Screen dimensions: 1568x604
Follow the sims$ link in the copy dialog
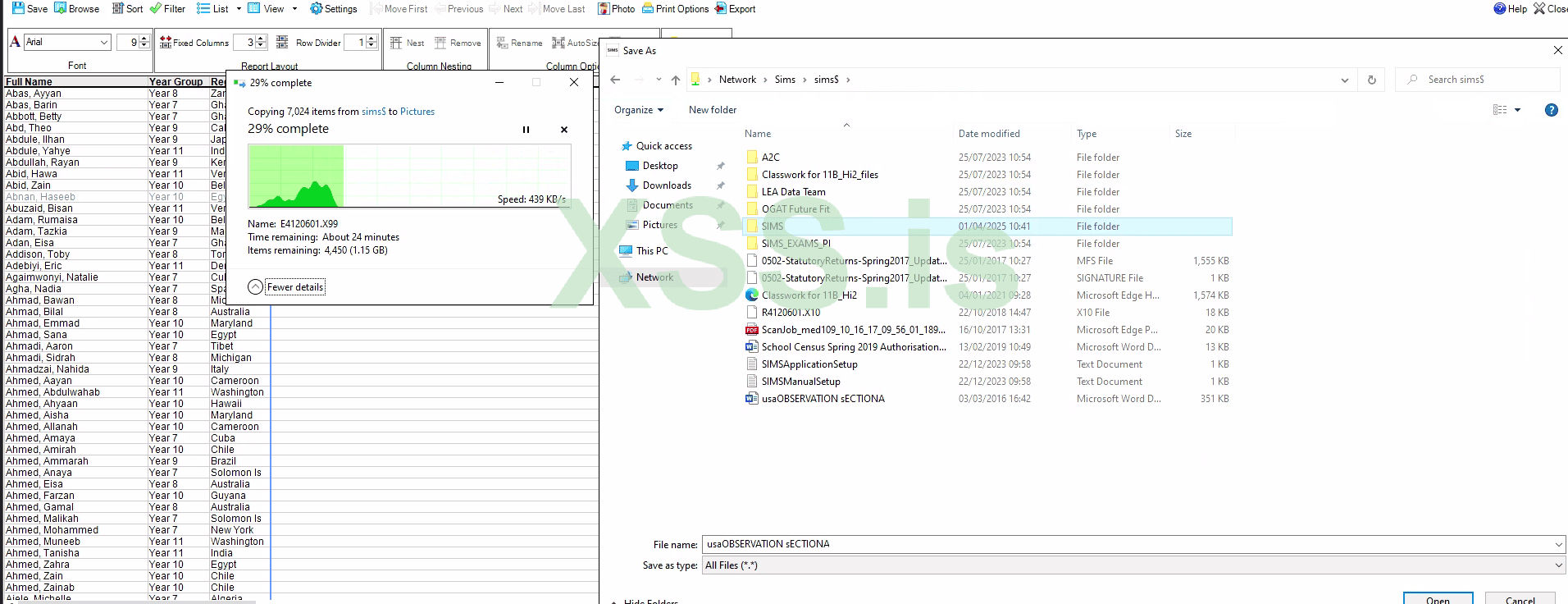pyautogui.click(x=373, y=112)
